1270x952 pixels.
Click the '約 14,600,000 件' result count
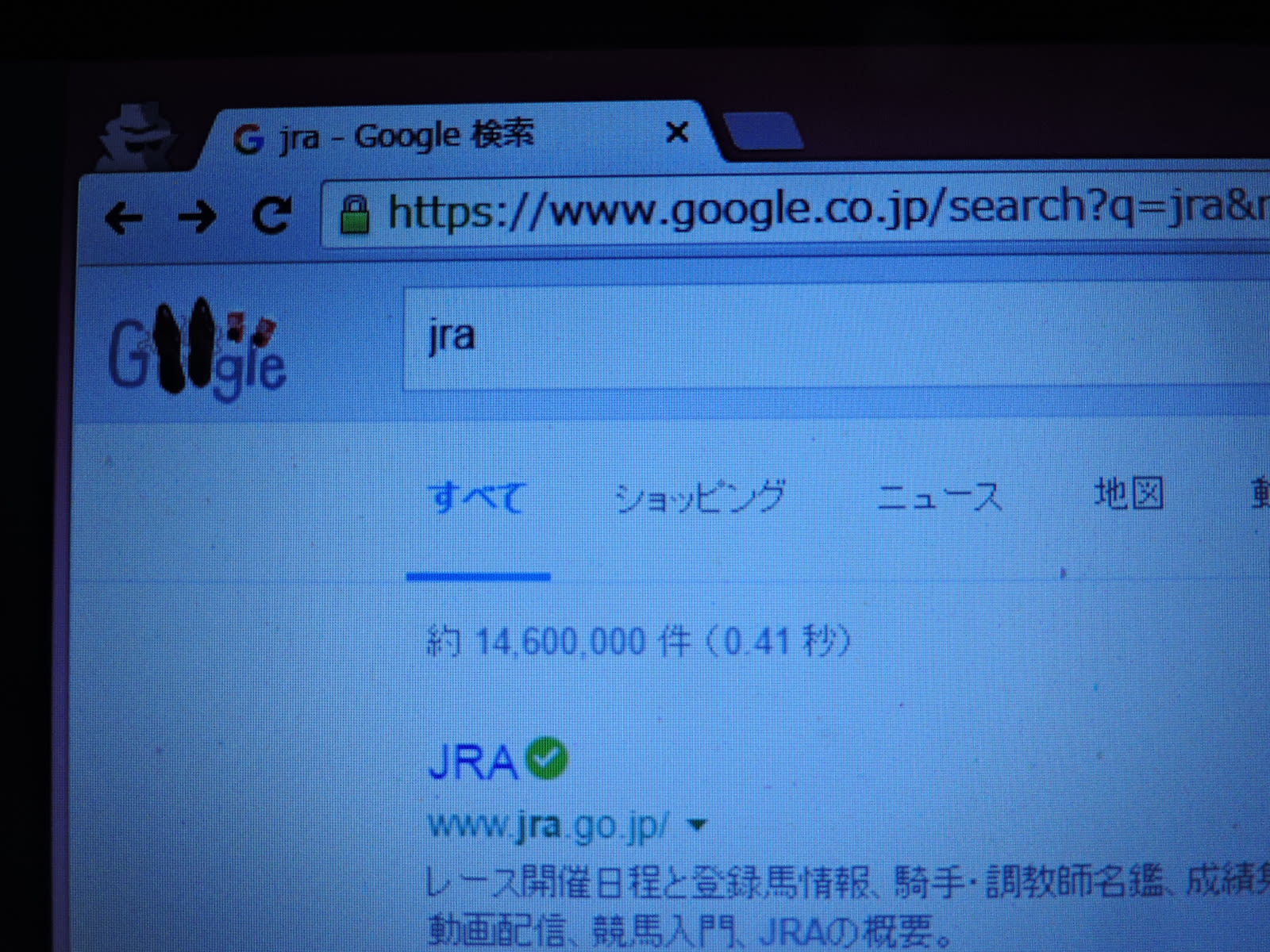559,641
